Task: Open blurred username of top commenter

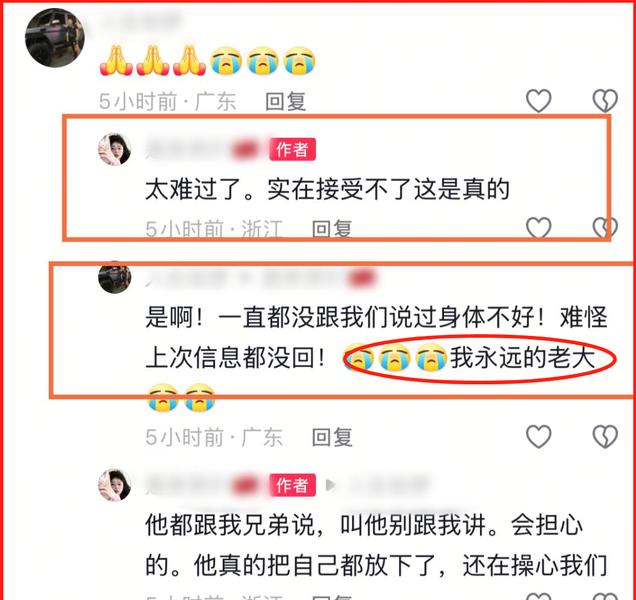Action: tap(140, 21)
